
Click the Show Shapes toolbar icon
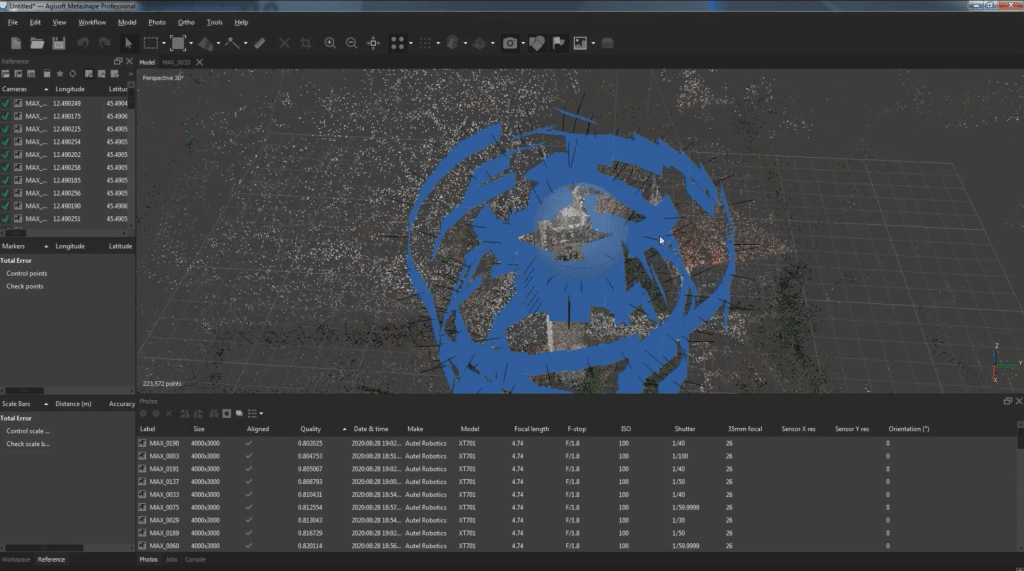pyautogui.click(x=537, y=43)
